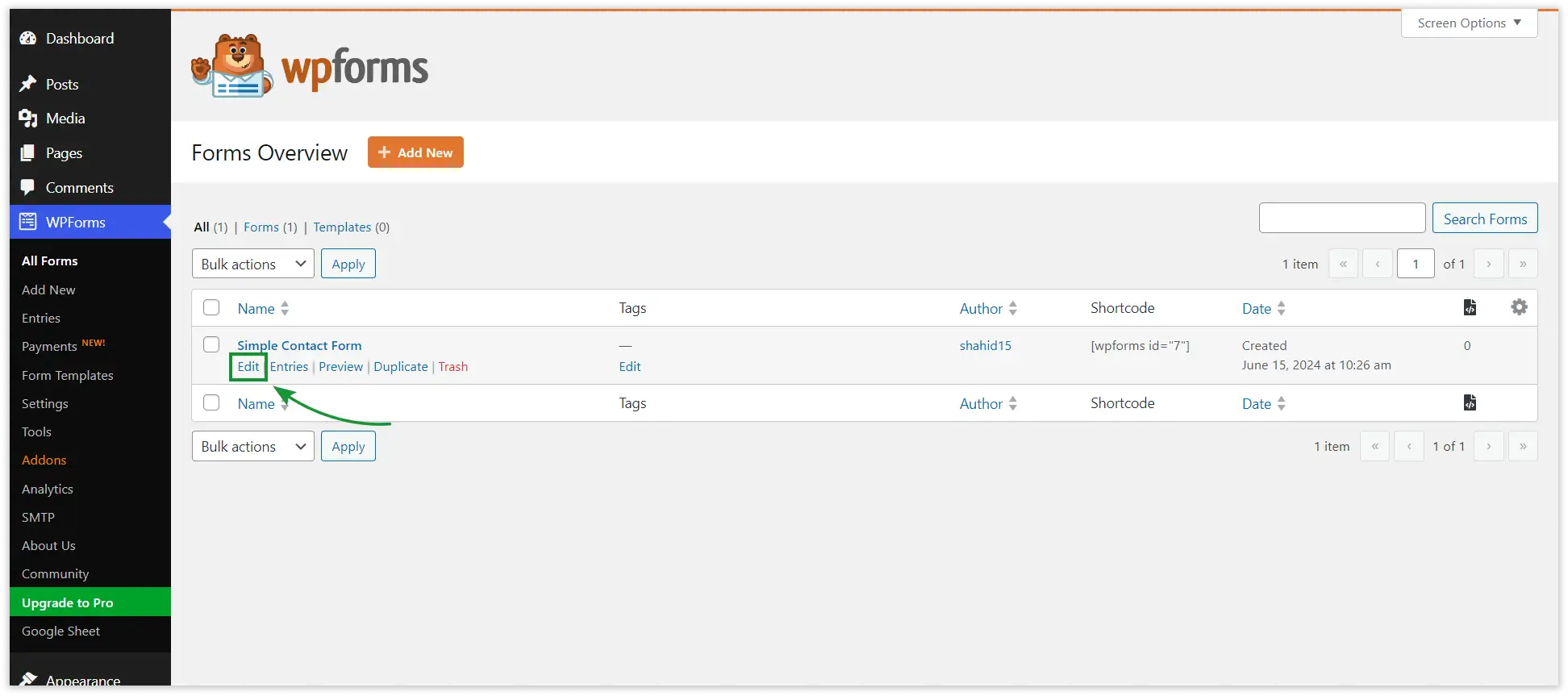Open Analytics in the sidebar
Screen dimensions: 1568x696
coord(48,489)
